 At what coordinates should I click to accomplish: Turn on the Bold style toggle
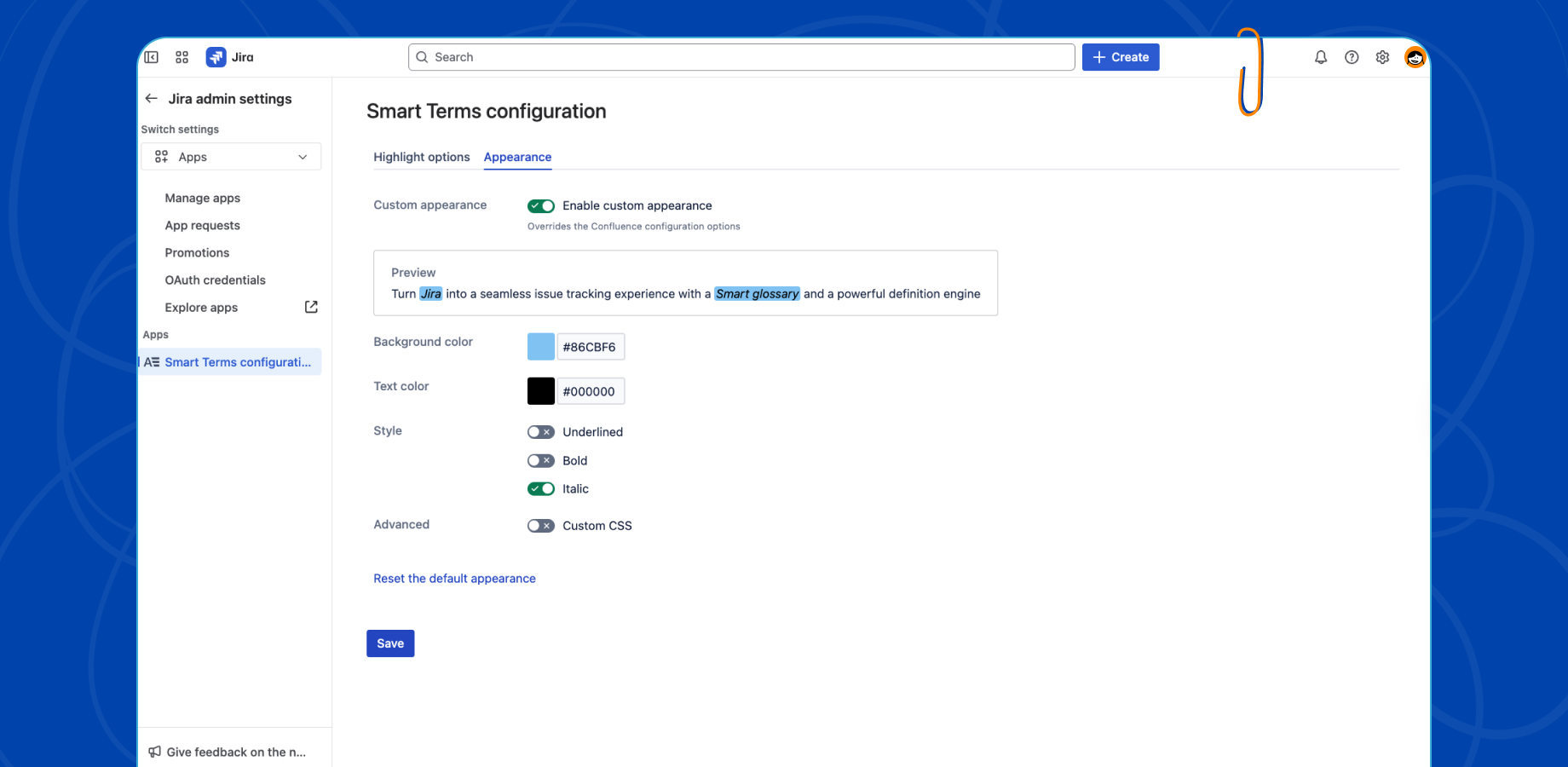[x=541, y=460]
